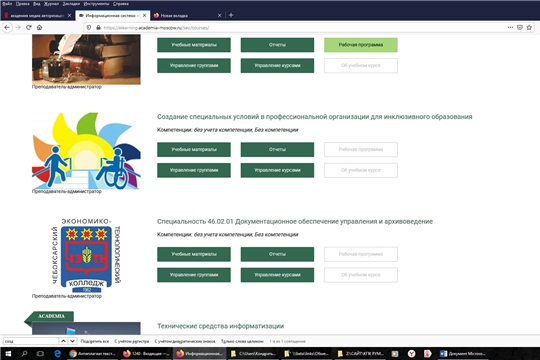Open the Технические средства информатизации course link
Viewport: 540px width, 360px height.
pyautogui.click(x=220, y=326)
